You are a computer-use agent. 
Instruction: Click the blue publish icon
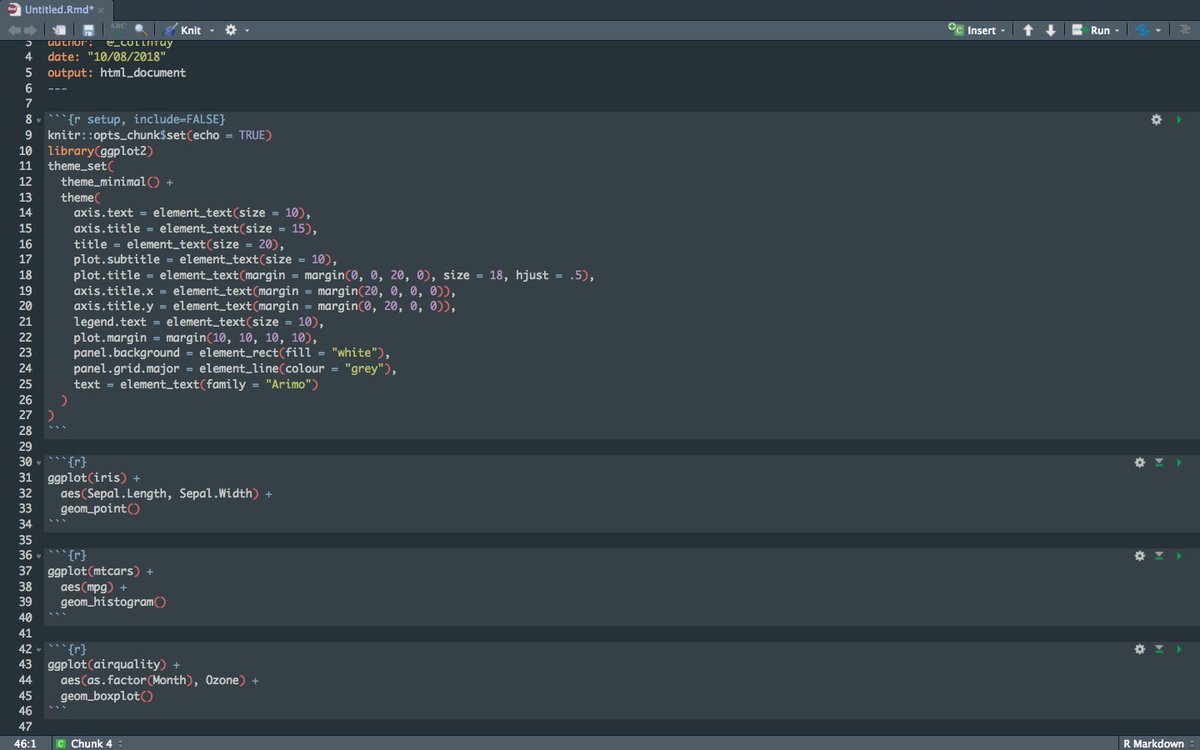click(1143, 30)
